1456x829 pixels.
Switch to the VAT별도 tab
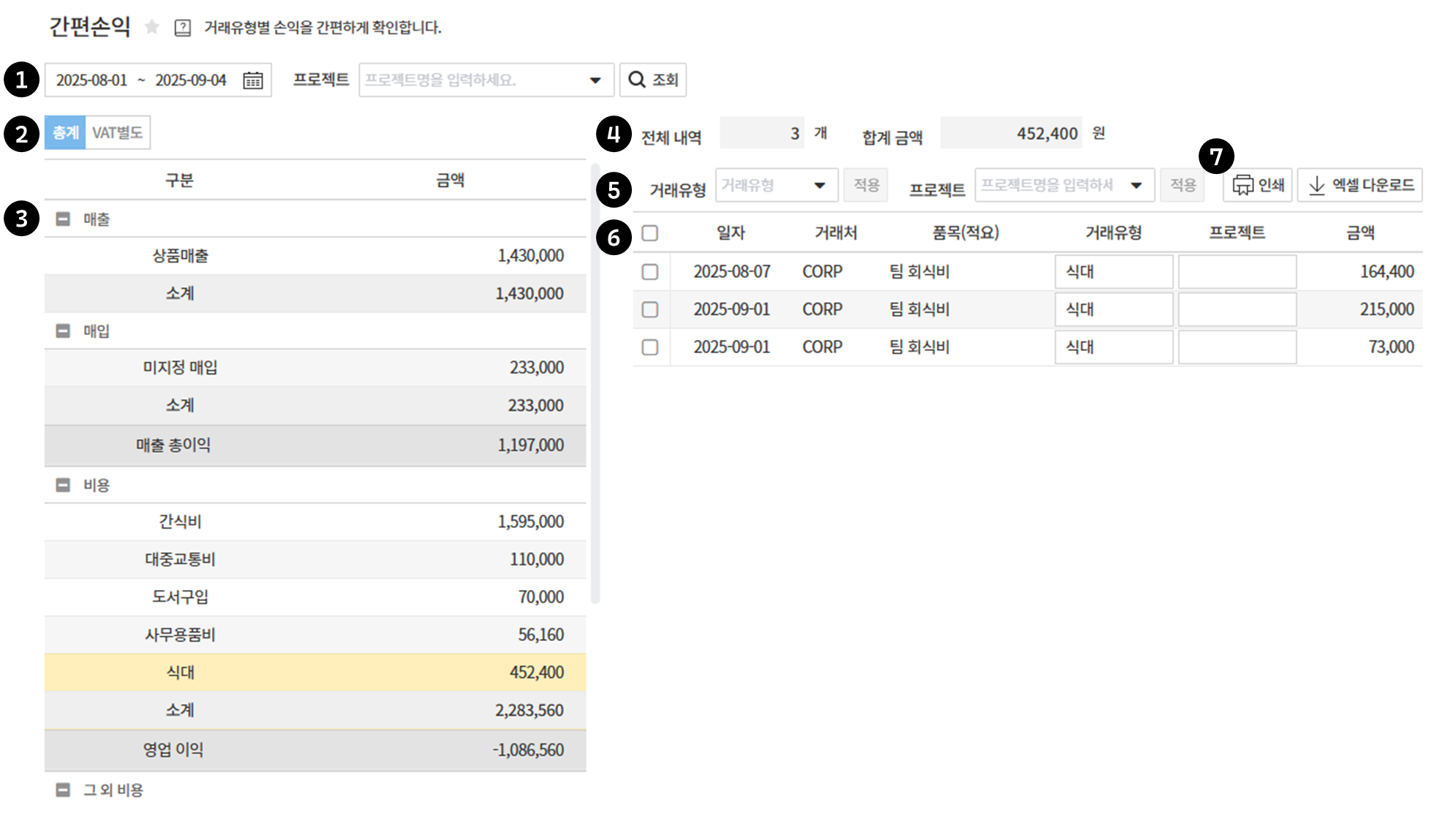(x=118, y=132)
